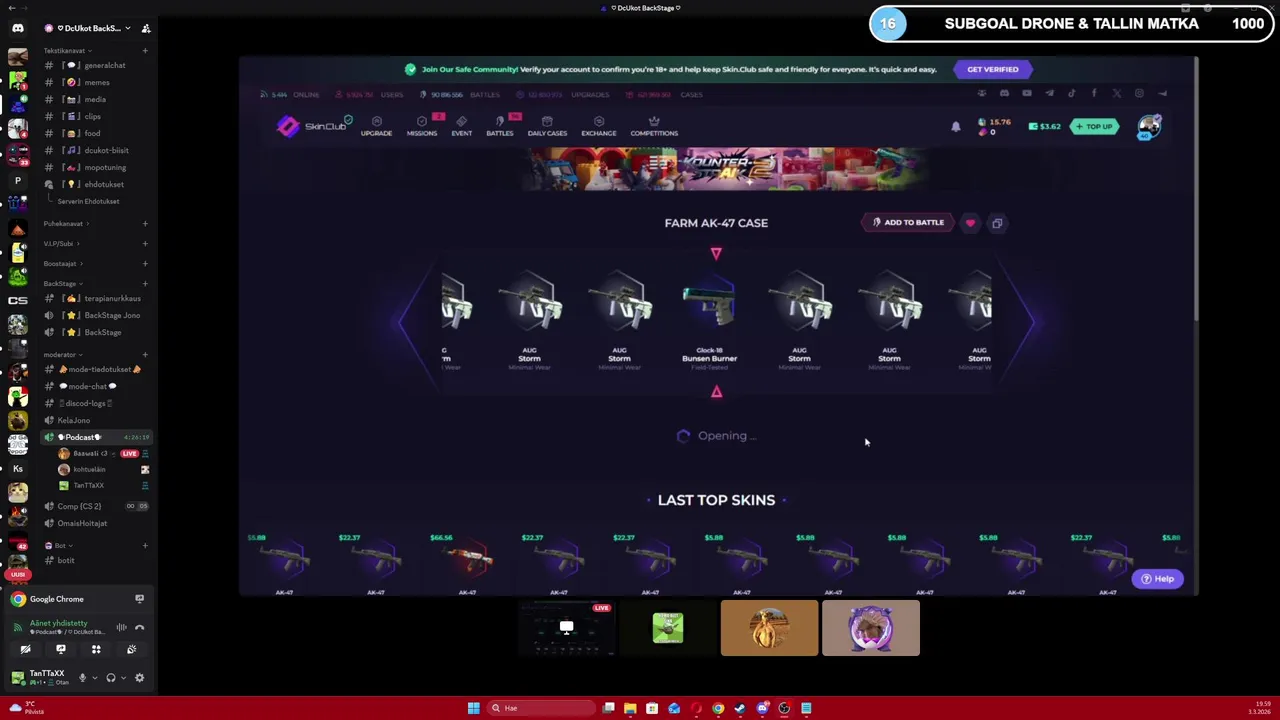Open the Ks server icon

17,468
